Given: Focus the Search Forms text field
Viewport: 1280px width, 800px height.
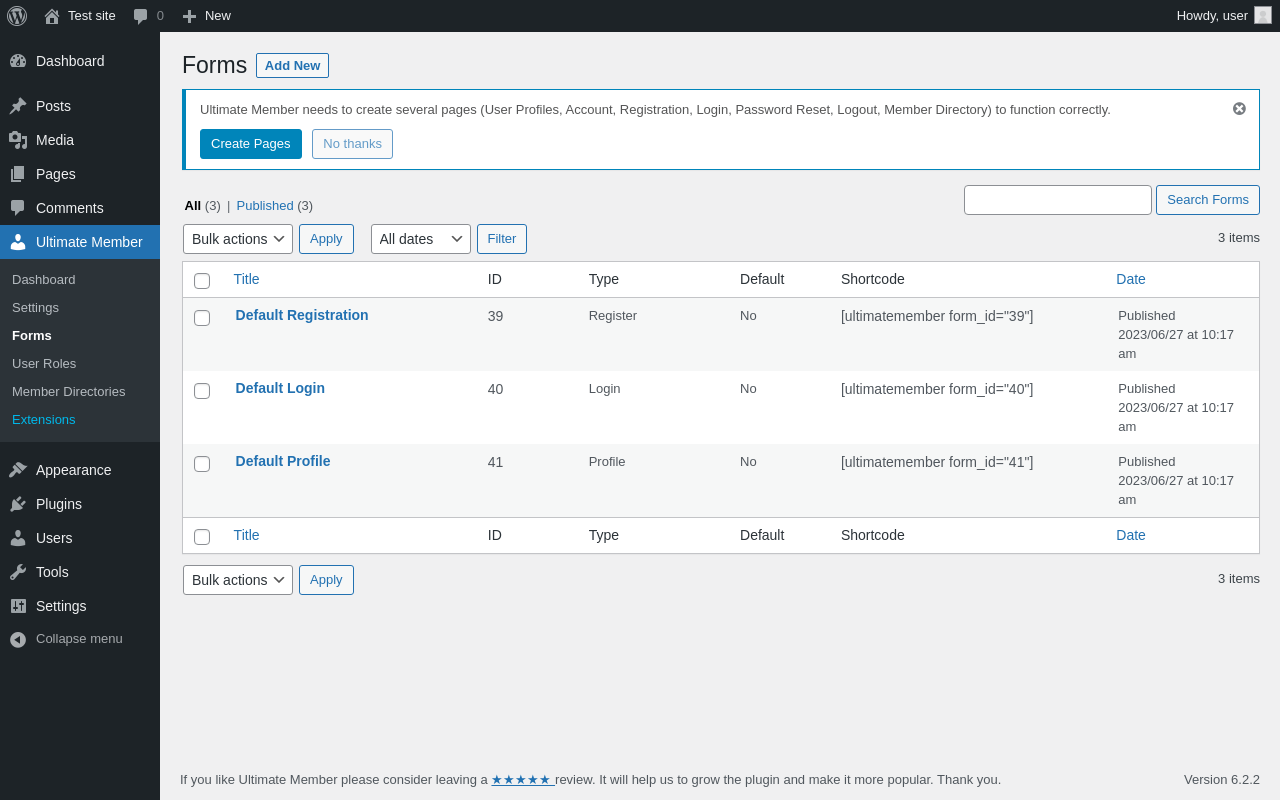Looking at the screenshot, I should click(1057, 200).
